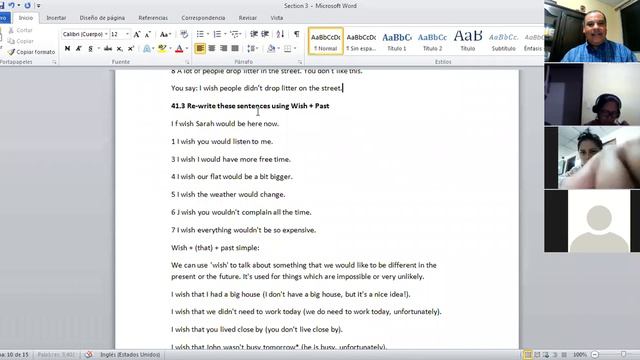Apply the Subtítulo style

pos(503,41)
